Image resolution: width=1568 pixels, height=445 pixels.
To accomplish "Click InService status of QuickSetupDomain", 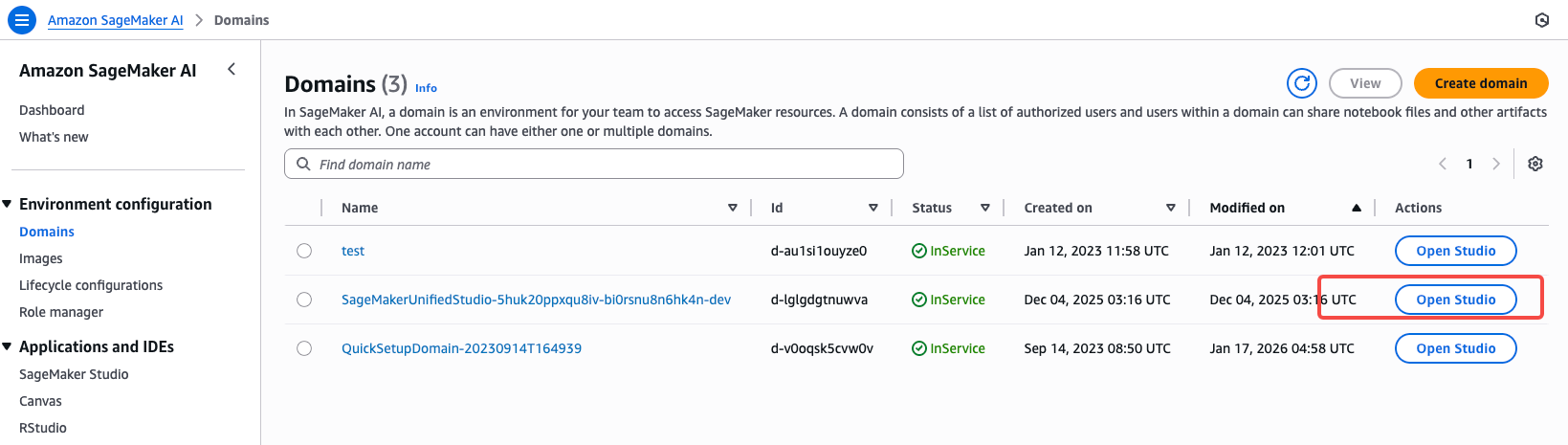I will pos(948,348).
